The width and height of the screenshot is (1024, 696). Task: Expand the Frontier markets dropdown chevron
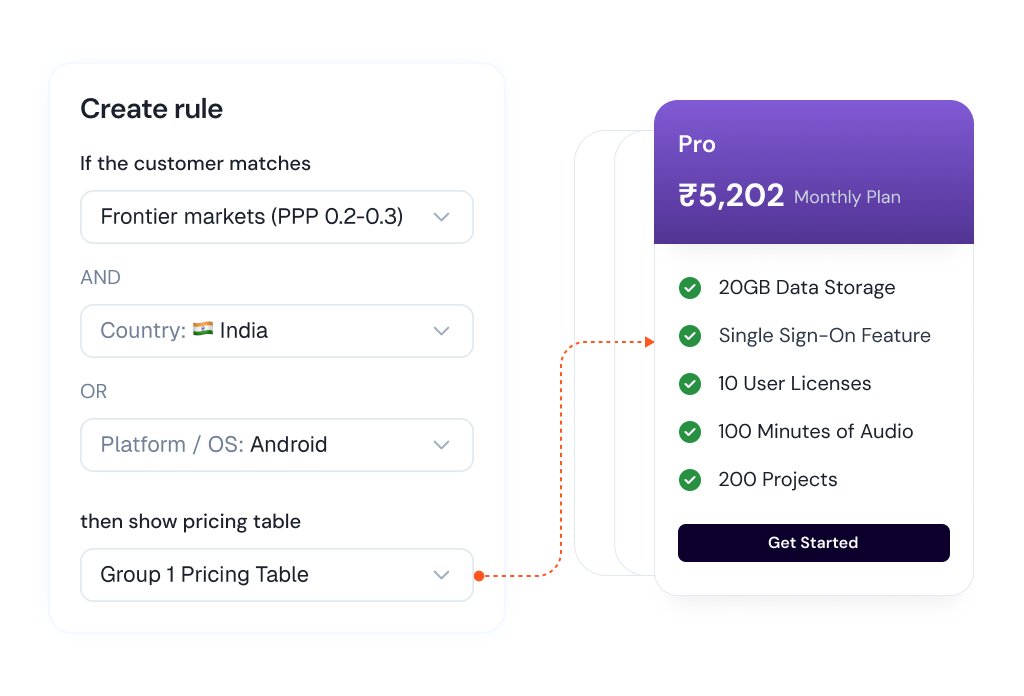[441, 217]
